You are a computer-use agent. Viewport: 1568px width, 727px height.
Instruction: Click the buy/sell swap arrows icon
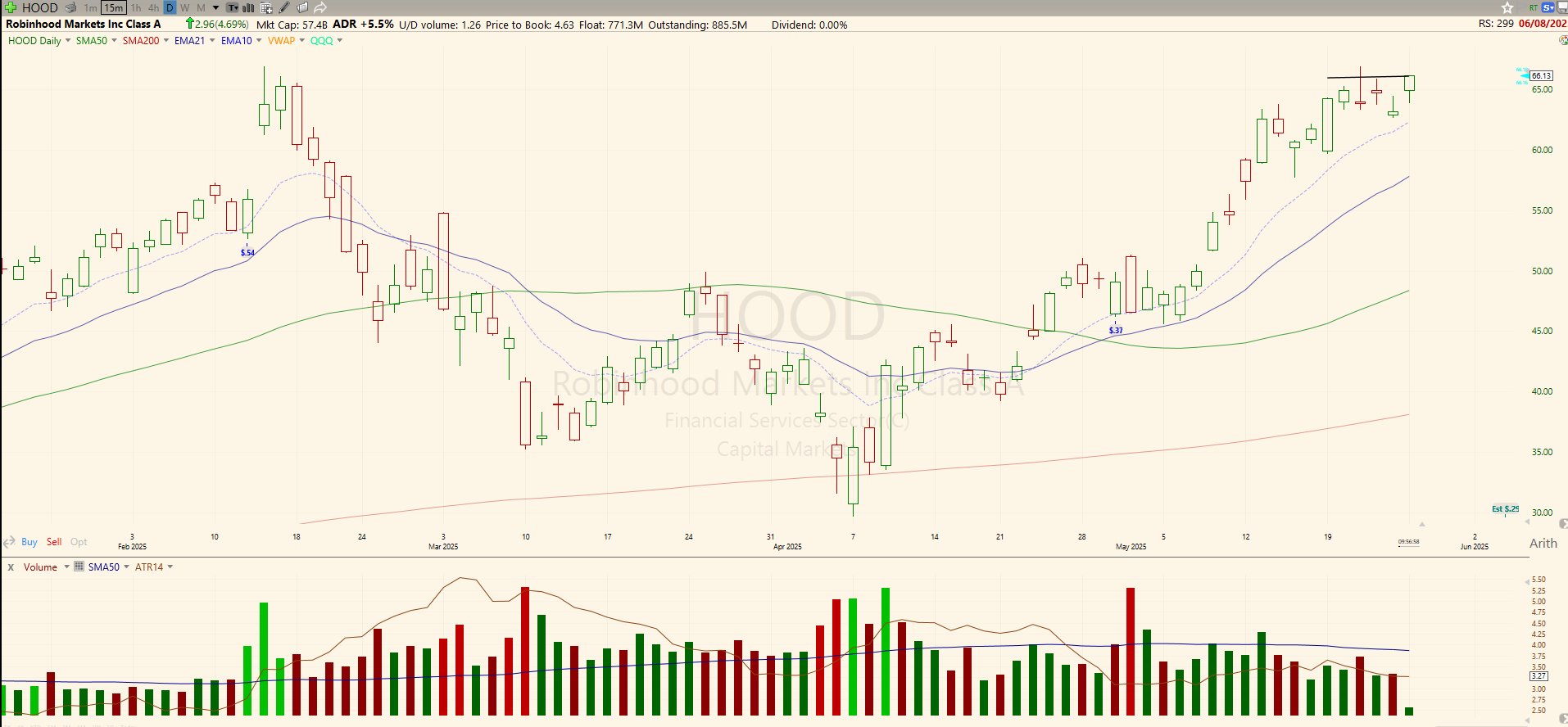(x=9, y=542)
